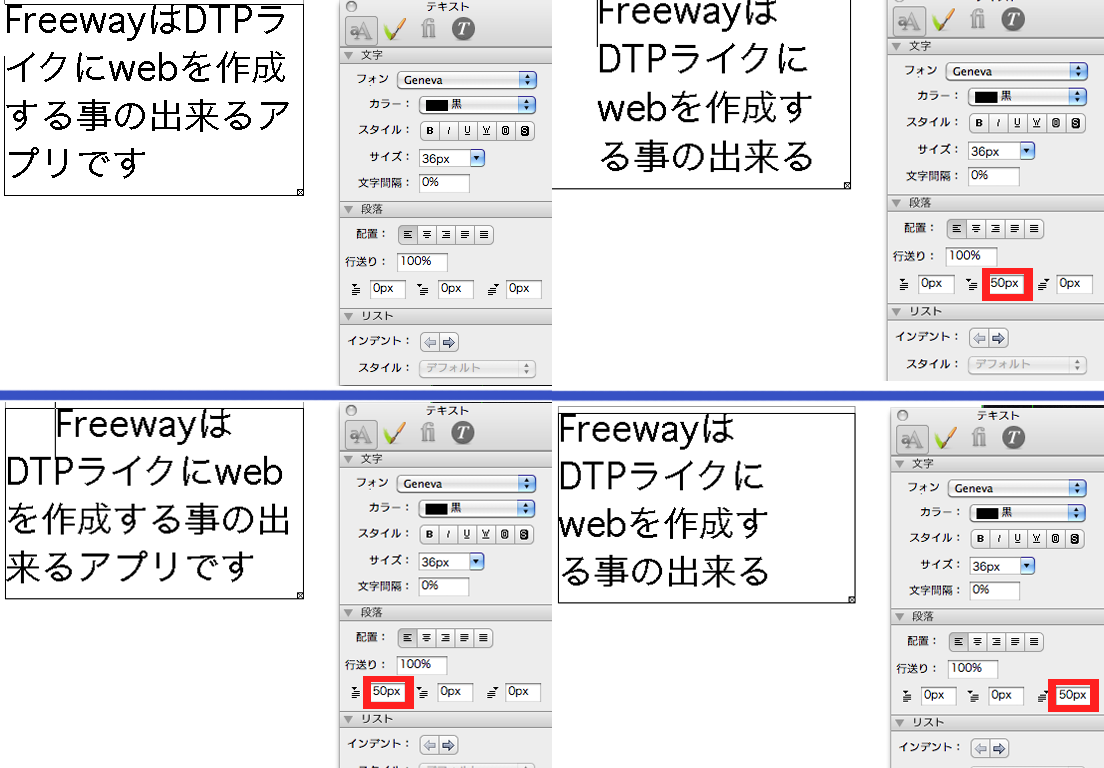Select the aA character tab in upper-left panel
The image size is (1104, 768).
360,30
